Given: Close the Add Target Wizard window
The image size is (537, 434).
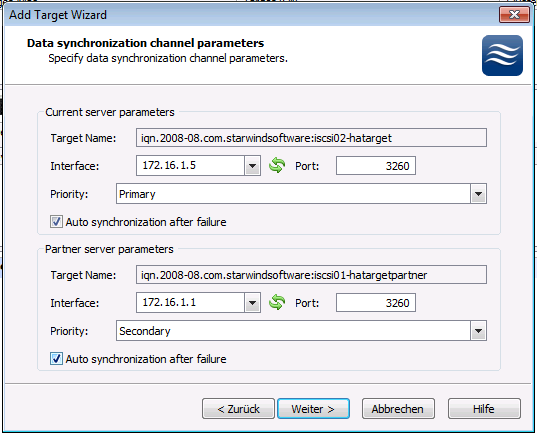Looking at the screenshot, I should (514, 14).
